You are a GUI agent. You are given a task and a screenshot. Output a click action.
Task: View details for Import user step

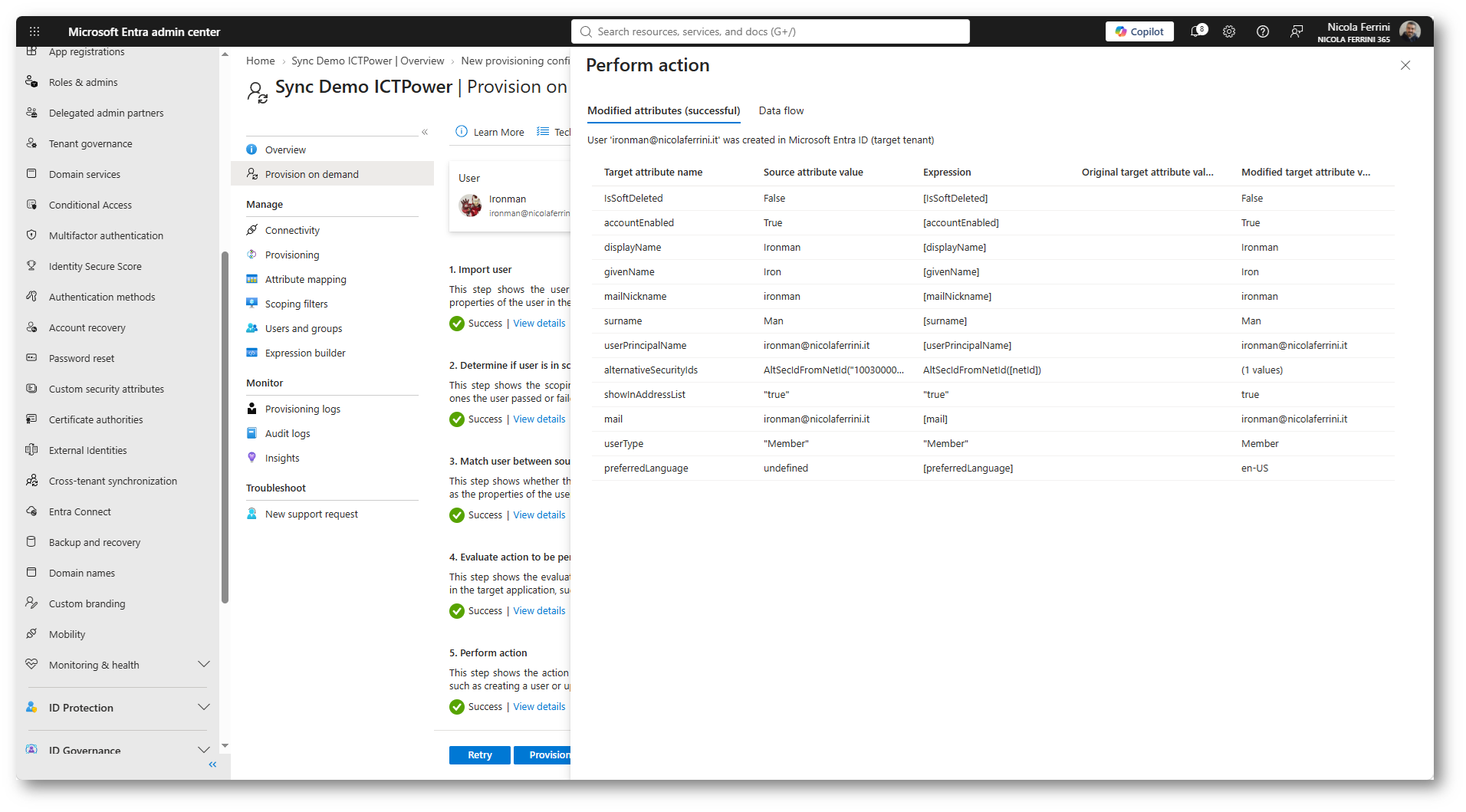(539, 324)
